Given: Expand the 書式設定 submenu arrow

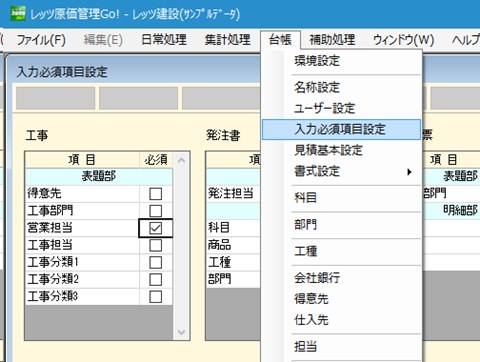Looking at the screenshot, I should pos(409,172).
